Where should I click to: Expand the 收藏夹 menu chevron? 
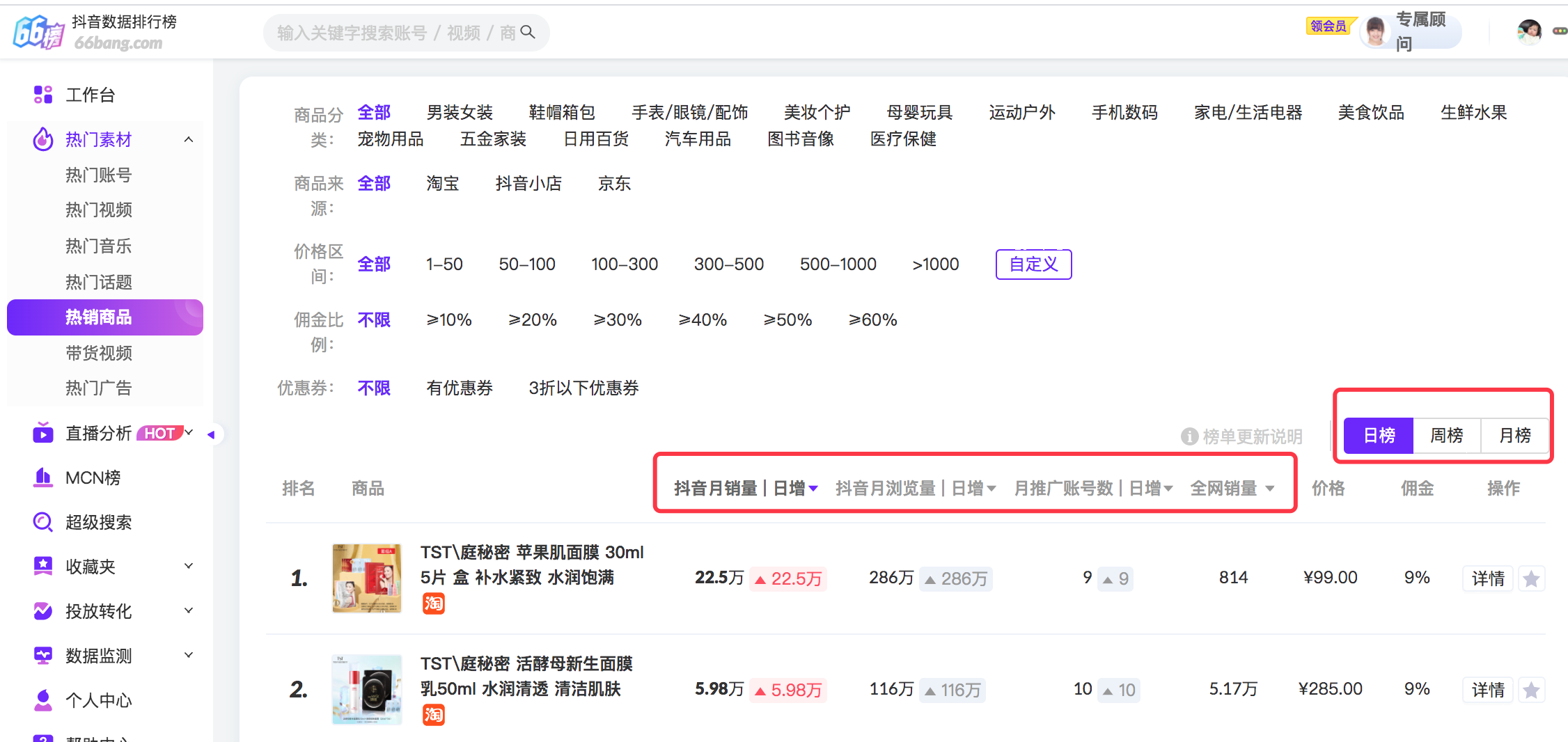click(x=189, y=566)
